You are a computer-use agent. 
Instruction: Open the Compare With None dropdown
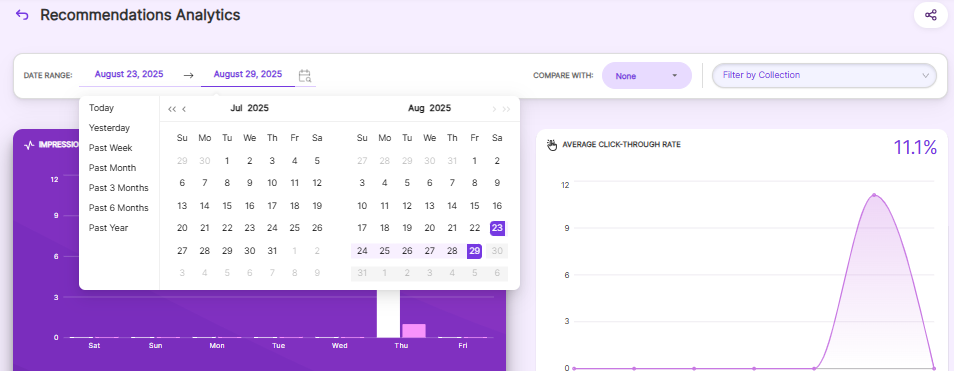(x=647, y=76)
